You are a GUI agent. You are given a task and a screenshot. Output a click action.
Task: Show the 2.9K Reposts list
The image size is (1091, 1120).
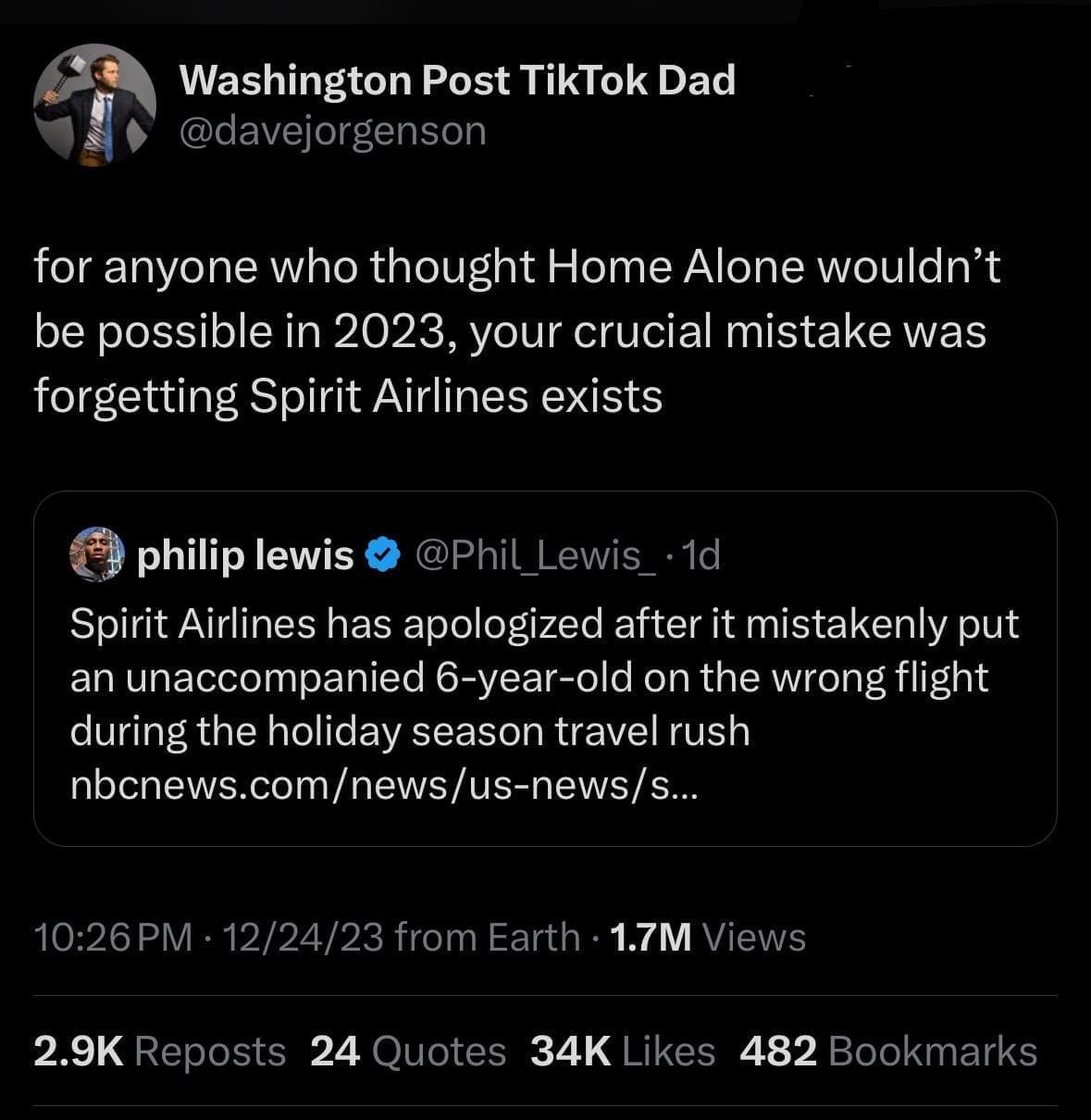(159, 1052)
